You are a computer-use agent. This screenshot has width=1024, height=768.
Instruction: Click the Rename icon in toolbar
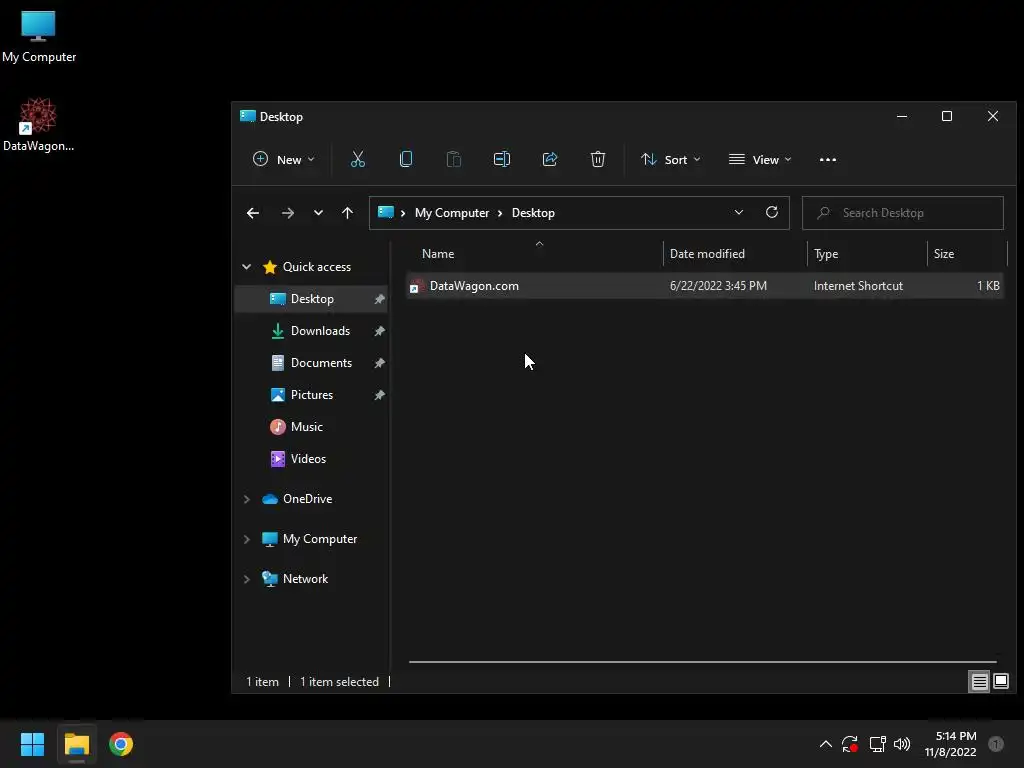(502, 159)
